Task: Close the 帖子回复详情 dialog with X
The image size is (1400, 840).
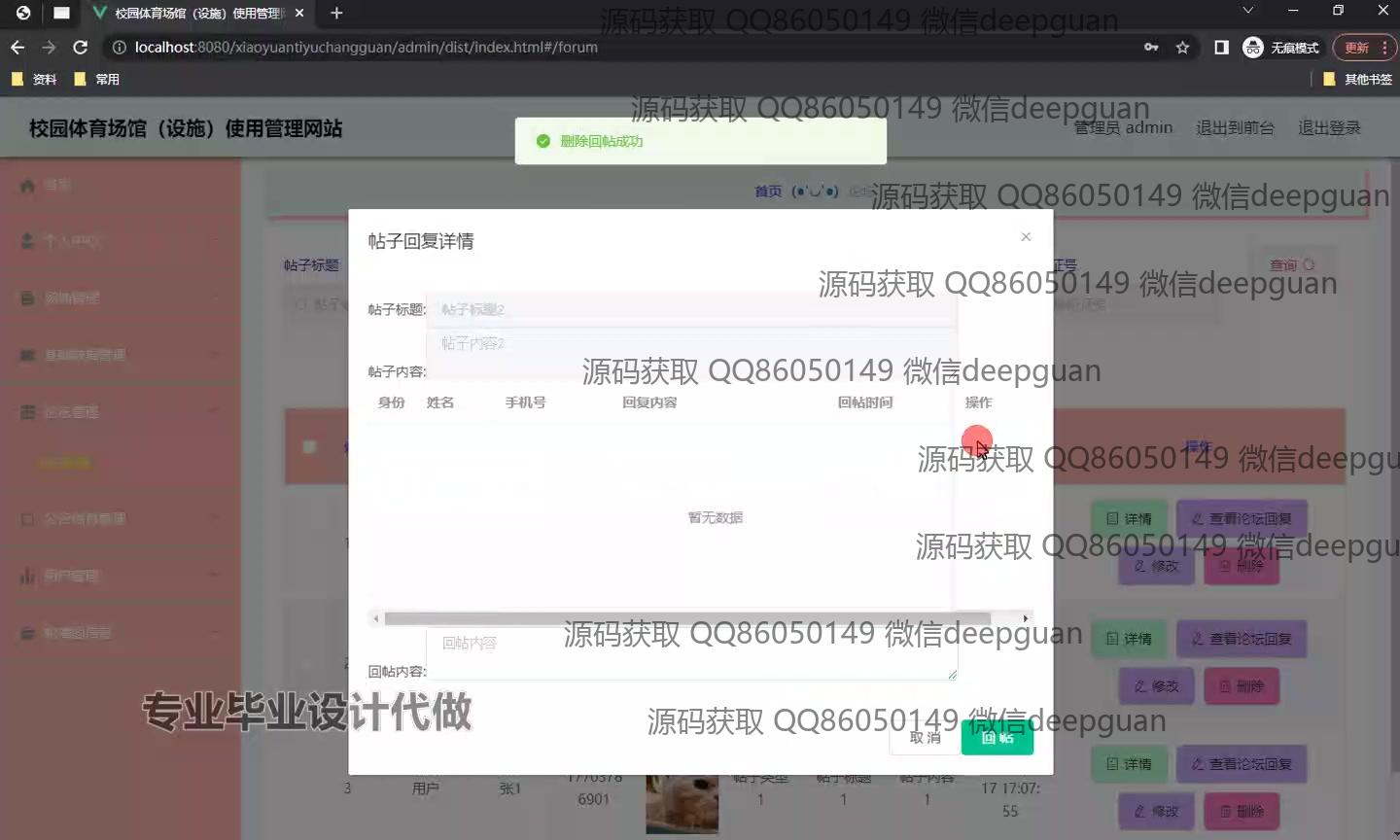Action: 1026,237
